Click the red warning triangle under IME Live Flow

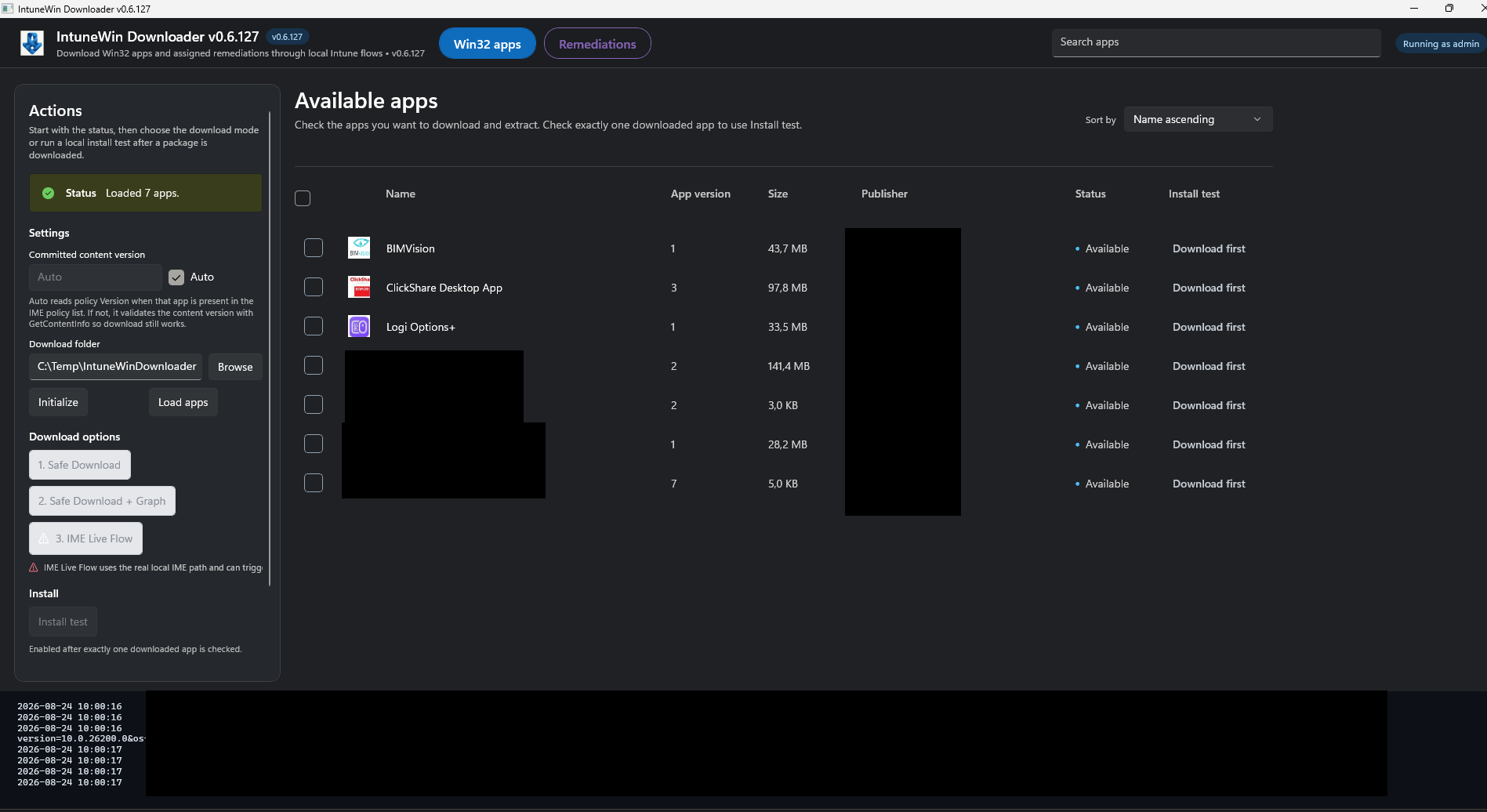pos(34,567)
